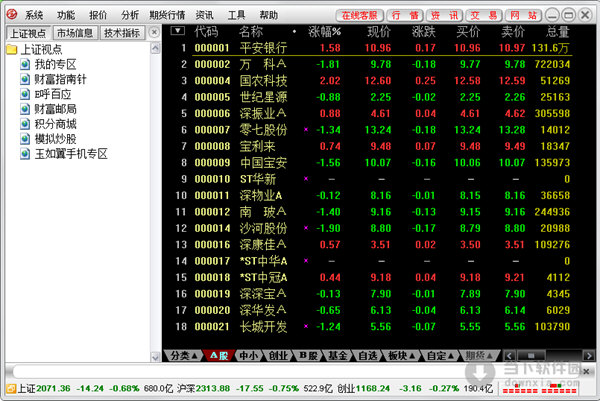Open 财富邮局 page icon
The height and width of the screenshot is (401, 600).
click(x=25, y=109)
